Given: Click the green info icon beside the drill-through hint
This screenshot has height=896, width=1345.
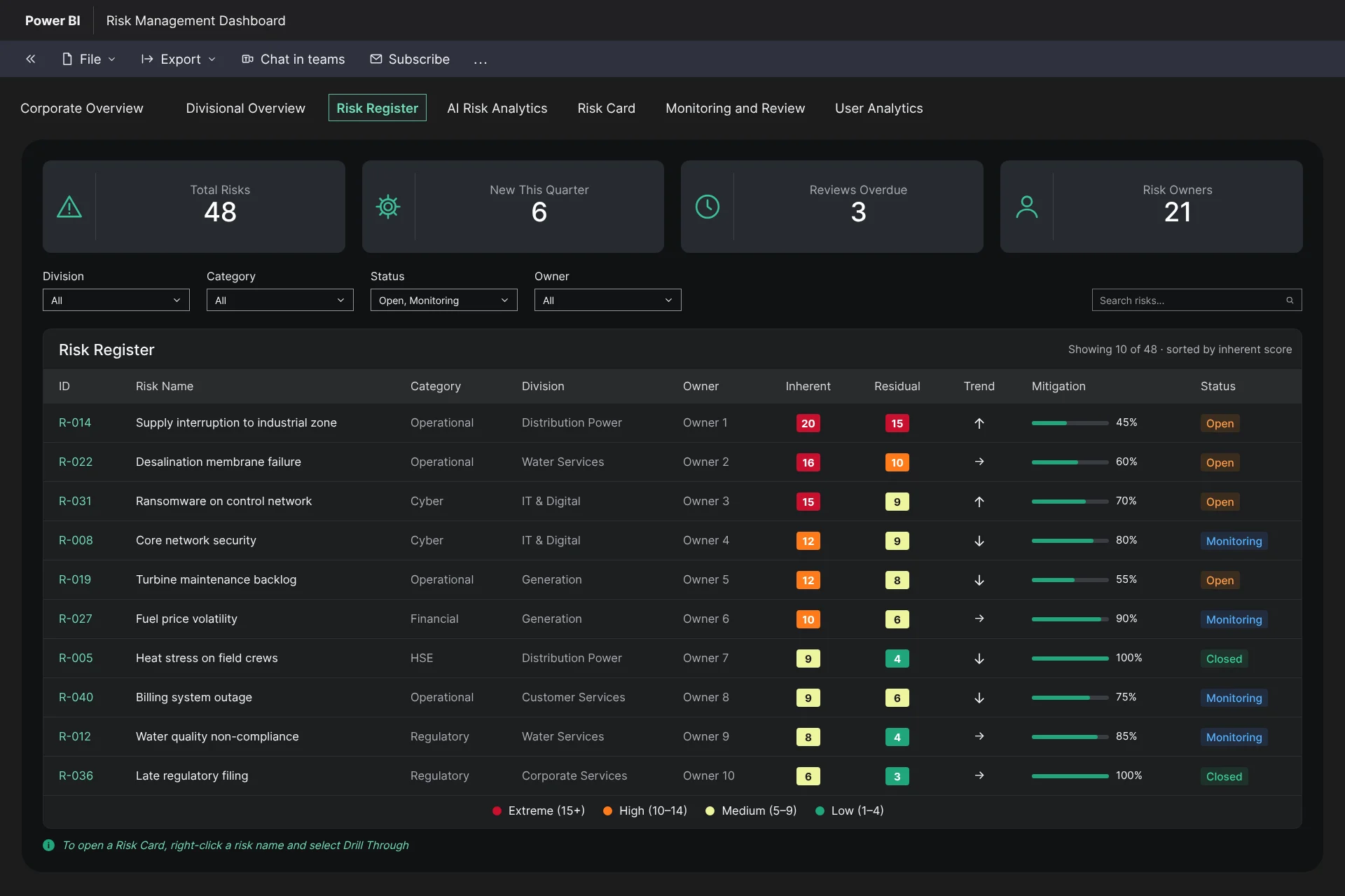Looking at the screenshot, I should click(48, 845).
